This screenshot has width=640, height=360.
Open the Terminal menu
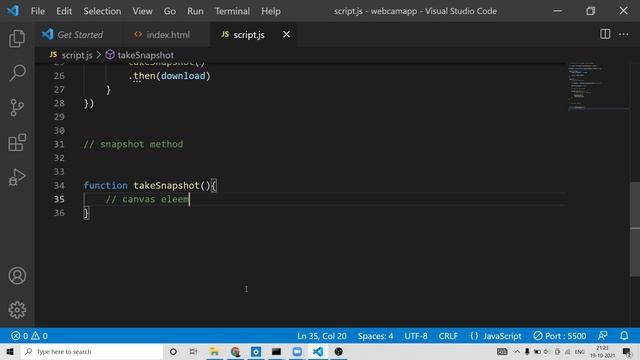pyautogui.click(x=232, y=11)
